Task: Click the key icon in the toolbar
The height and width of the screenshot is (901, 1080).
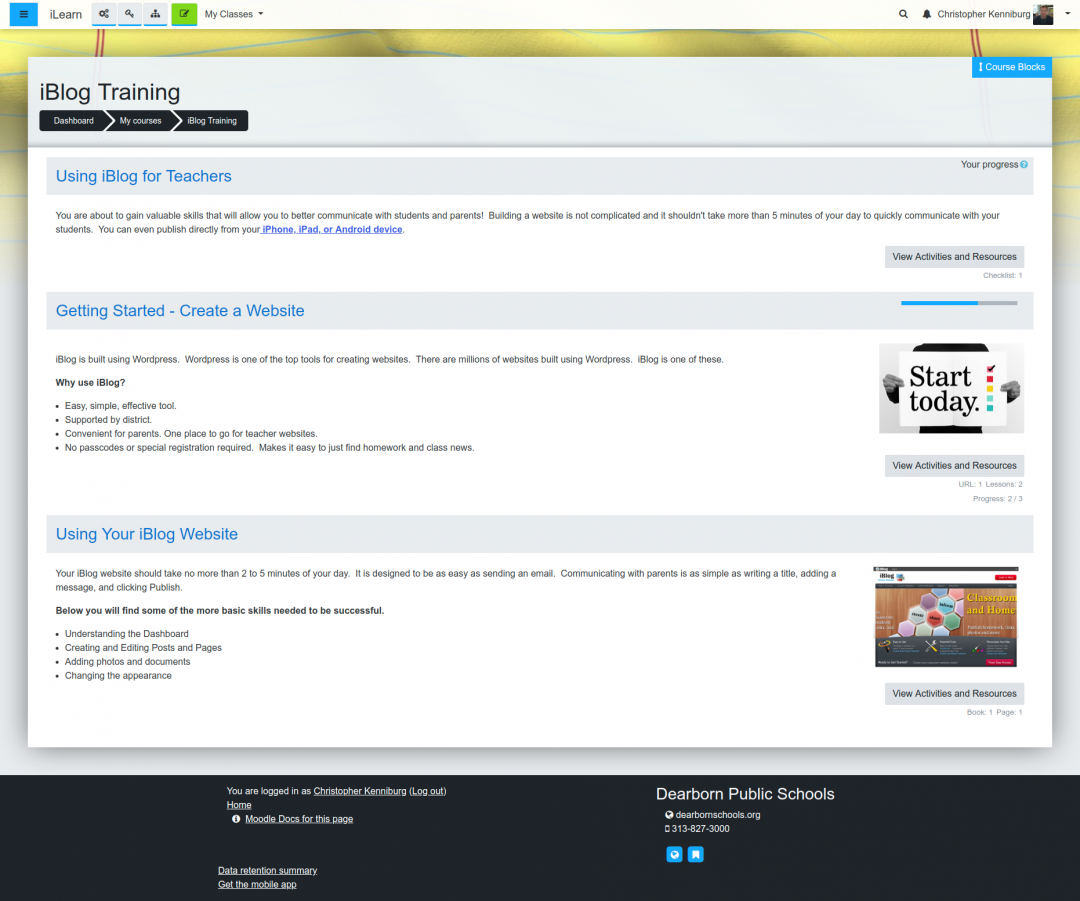Action: pyautogui.click(x=129, y=14)
